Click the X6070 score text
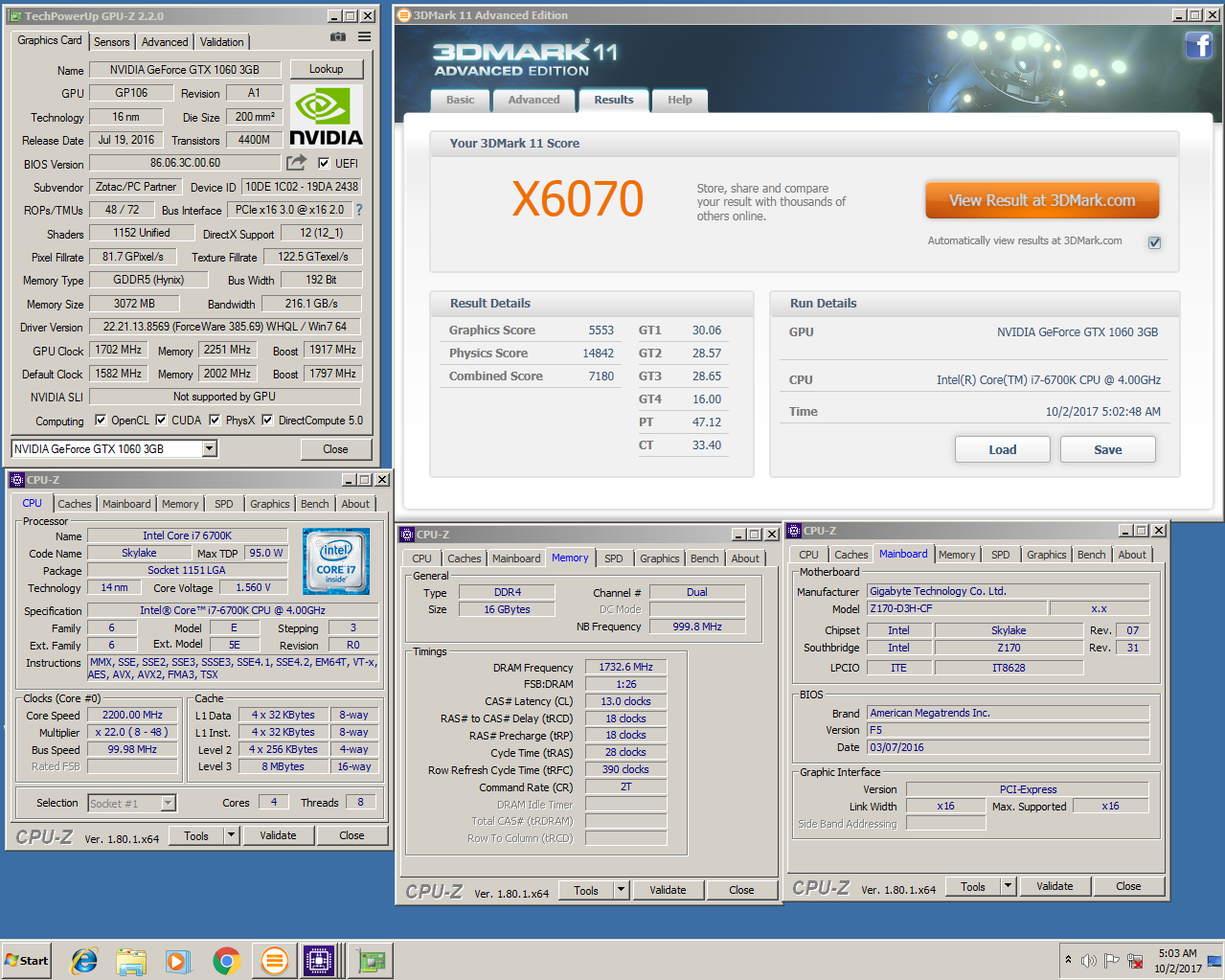1225x980 pixels. click(x=578, y=199)
